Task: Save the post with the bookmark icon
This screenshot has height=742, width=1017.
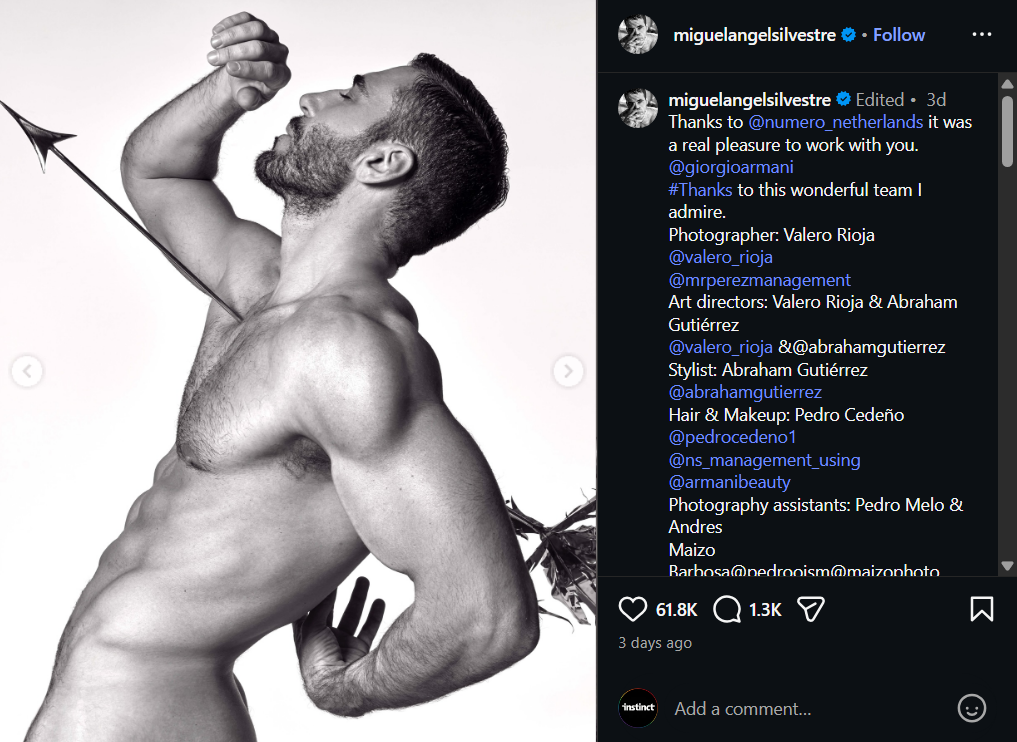Action: [982, 609]
